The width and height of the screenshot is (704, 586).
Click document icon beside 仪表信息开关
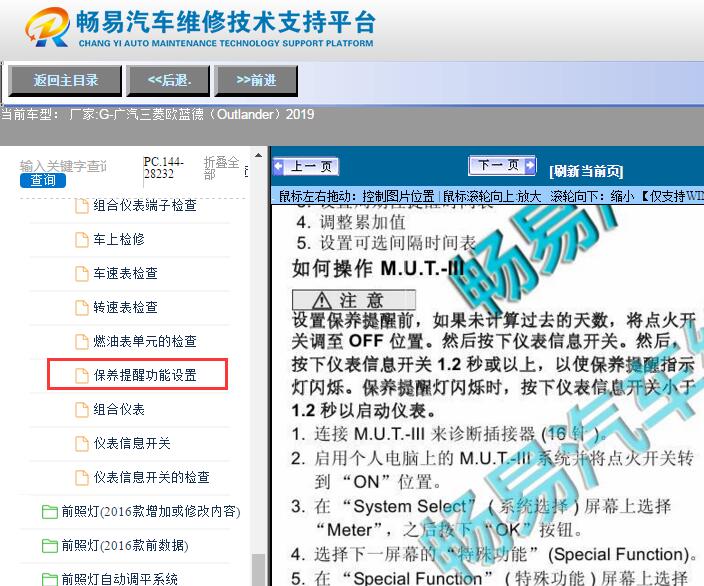(x=82, y=444)
